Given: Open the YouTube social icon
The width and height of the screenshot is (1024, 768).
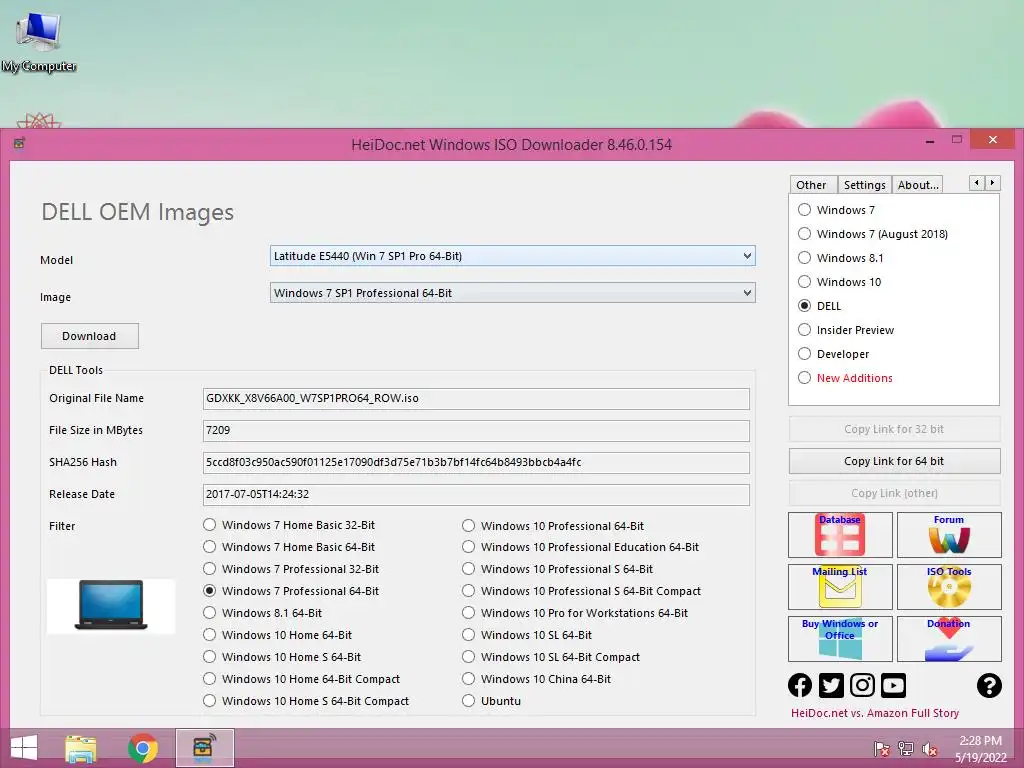Looking at the screenshot, I should pos(893,685).
